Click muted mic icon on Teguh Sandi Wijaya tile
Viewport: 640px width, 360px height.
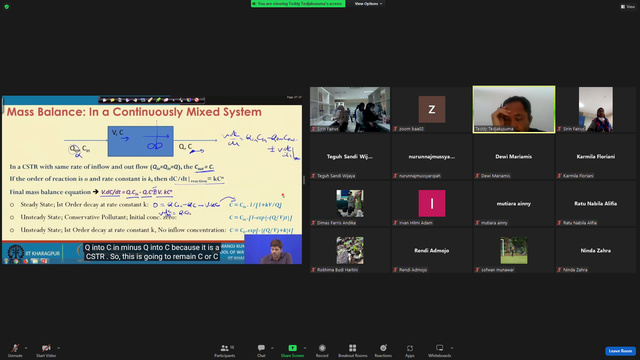313,176
